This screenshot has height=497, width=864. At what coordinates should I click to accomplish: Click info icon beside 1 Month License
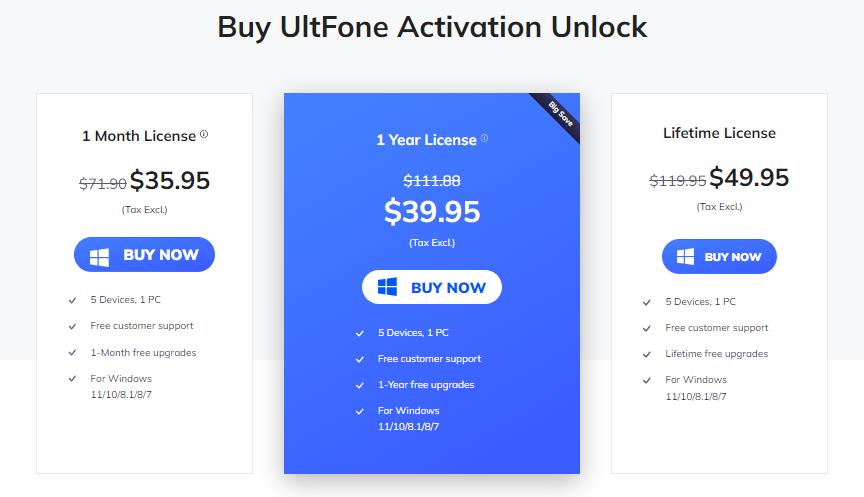click(204, 134)
